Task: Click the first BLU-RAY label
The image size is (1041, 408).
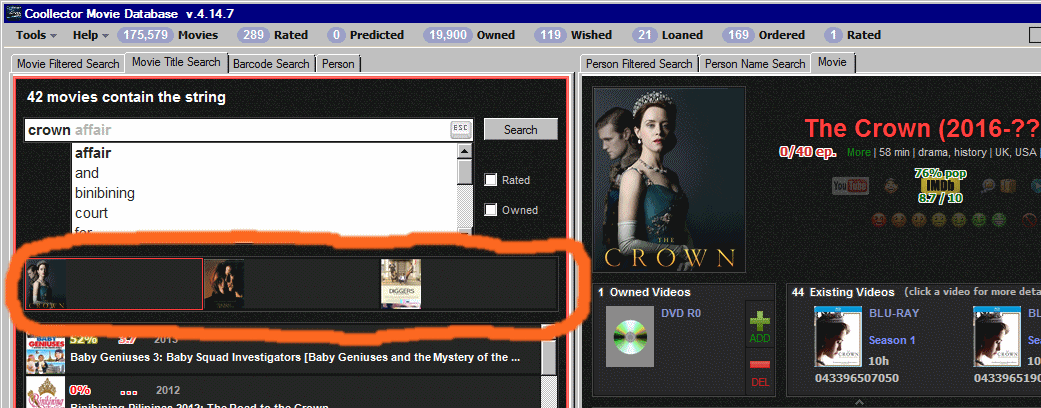Action: (894, 312)
